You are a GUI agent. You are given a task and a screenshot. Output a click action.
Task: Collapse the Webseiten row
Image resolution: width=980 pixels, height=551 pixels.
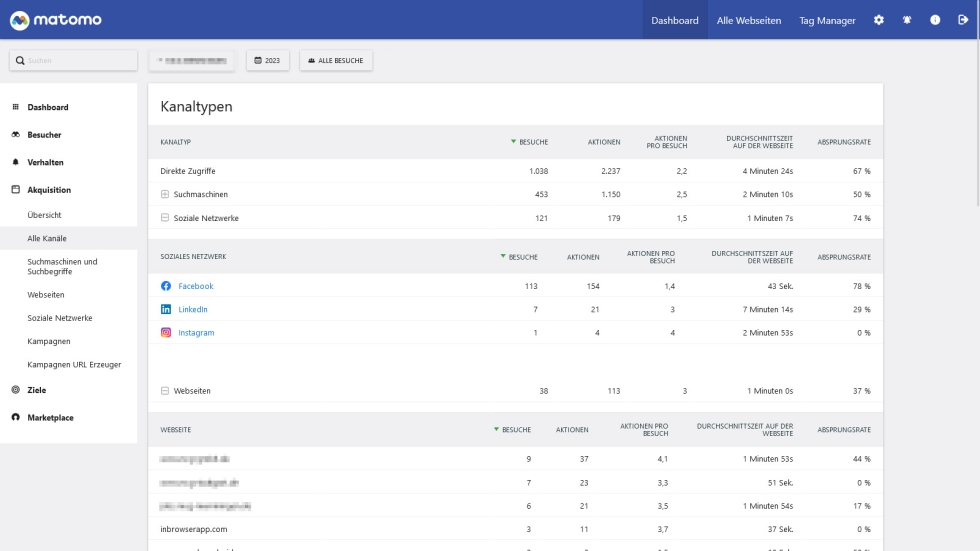165,391
